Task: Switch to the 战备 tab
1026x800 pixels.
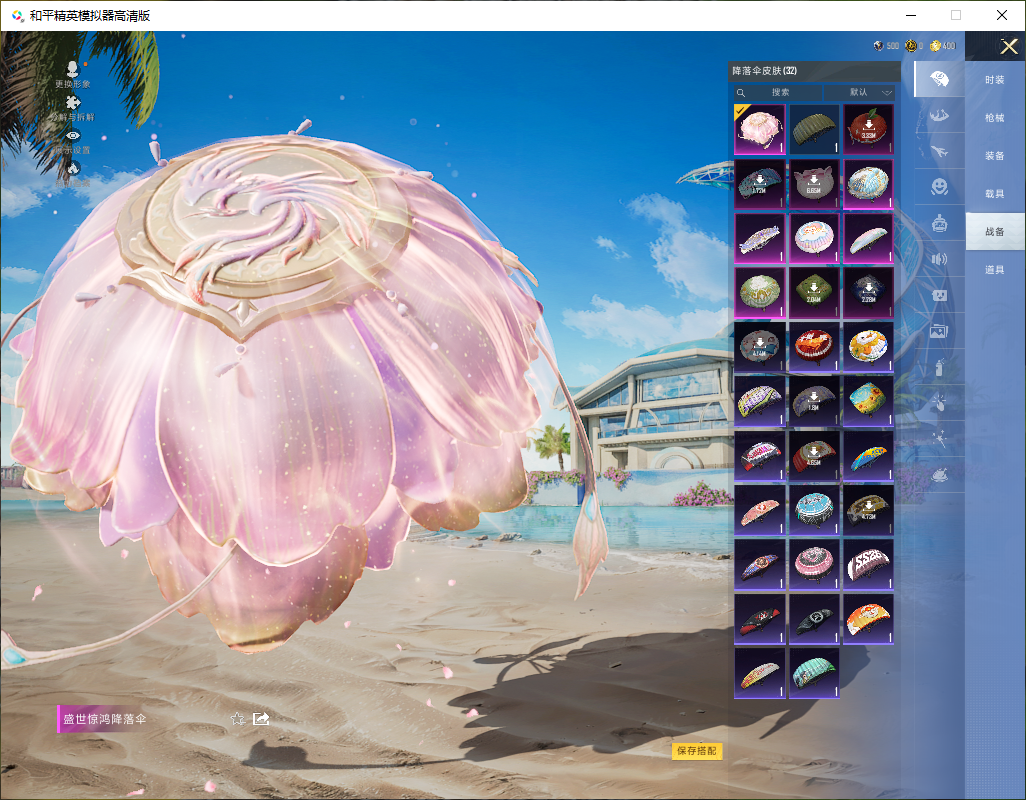Action: (995, 232)
